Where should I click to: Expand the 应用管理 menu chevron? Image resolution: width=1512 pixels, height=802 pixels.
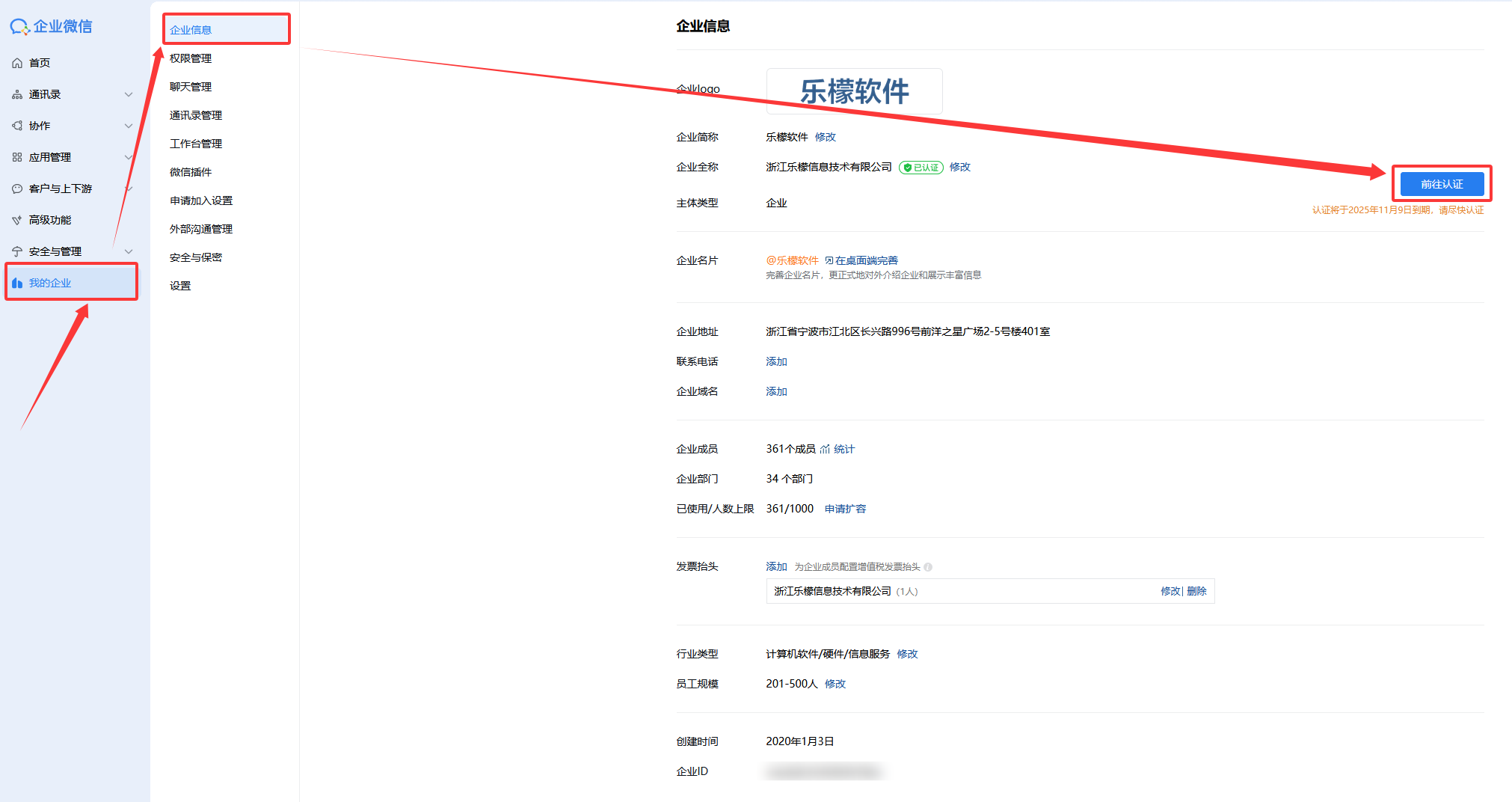coord(129,157)
